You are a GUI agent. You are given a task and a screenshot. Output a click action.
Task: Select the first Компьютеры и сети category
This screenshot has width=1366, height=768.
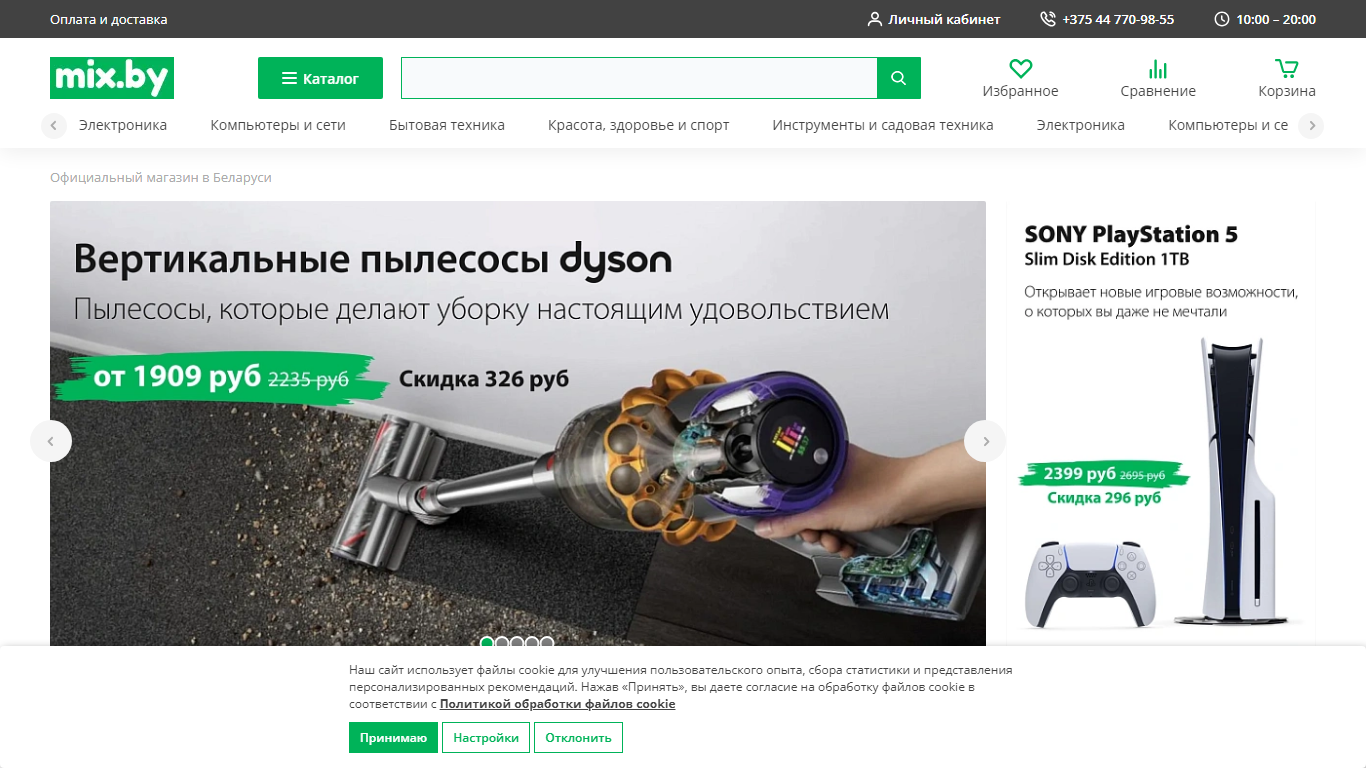278,125
